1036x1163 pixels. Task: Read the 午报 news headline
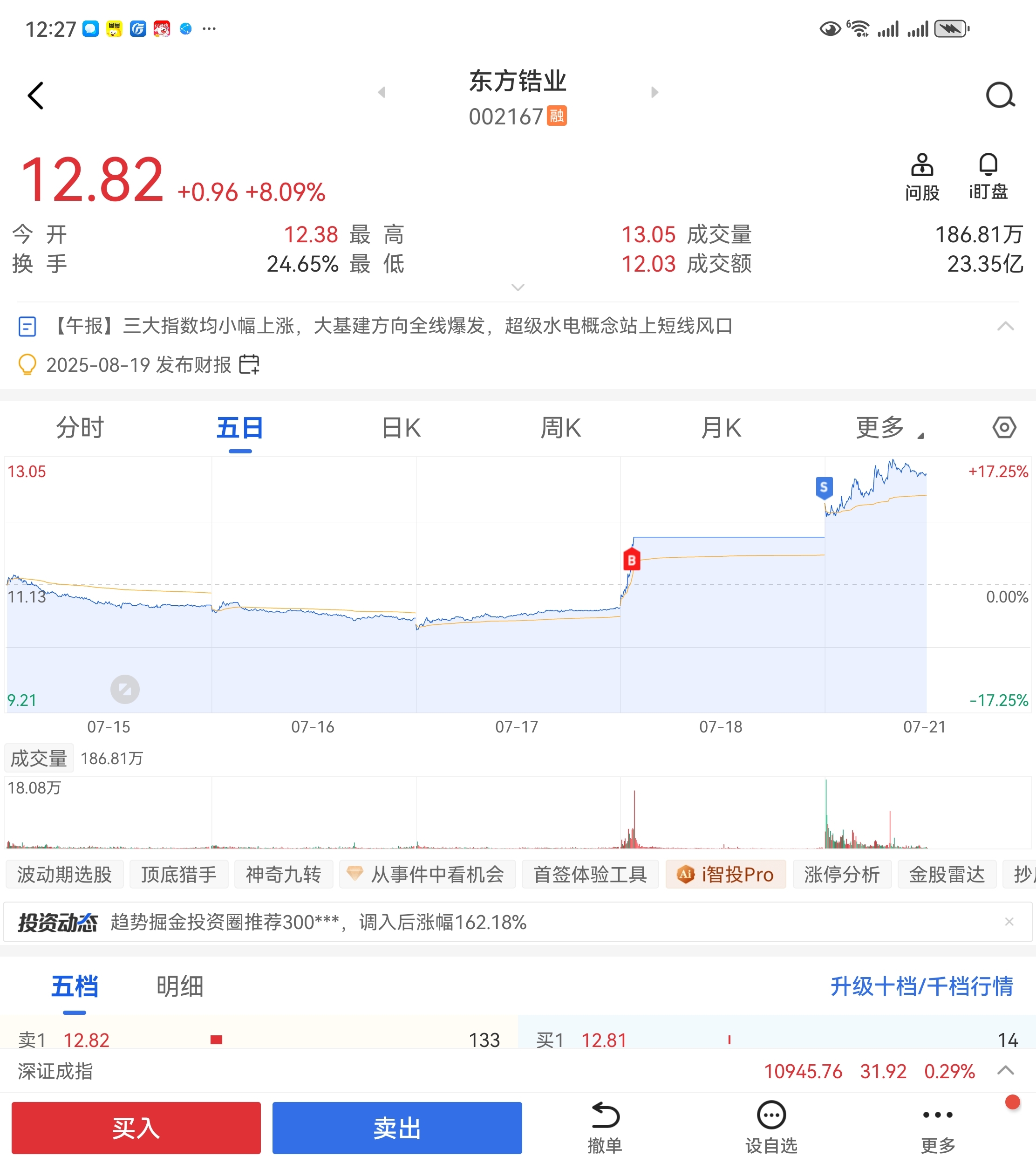390,326
